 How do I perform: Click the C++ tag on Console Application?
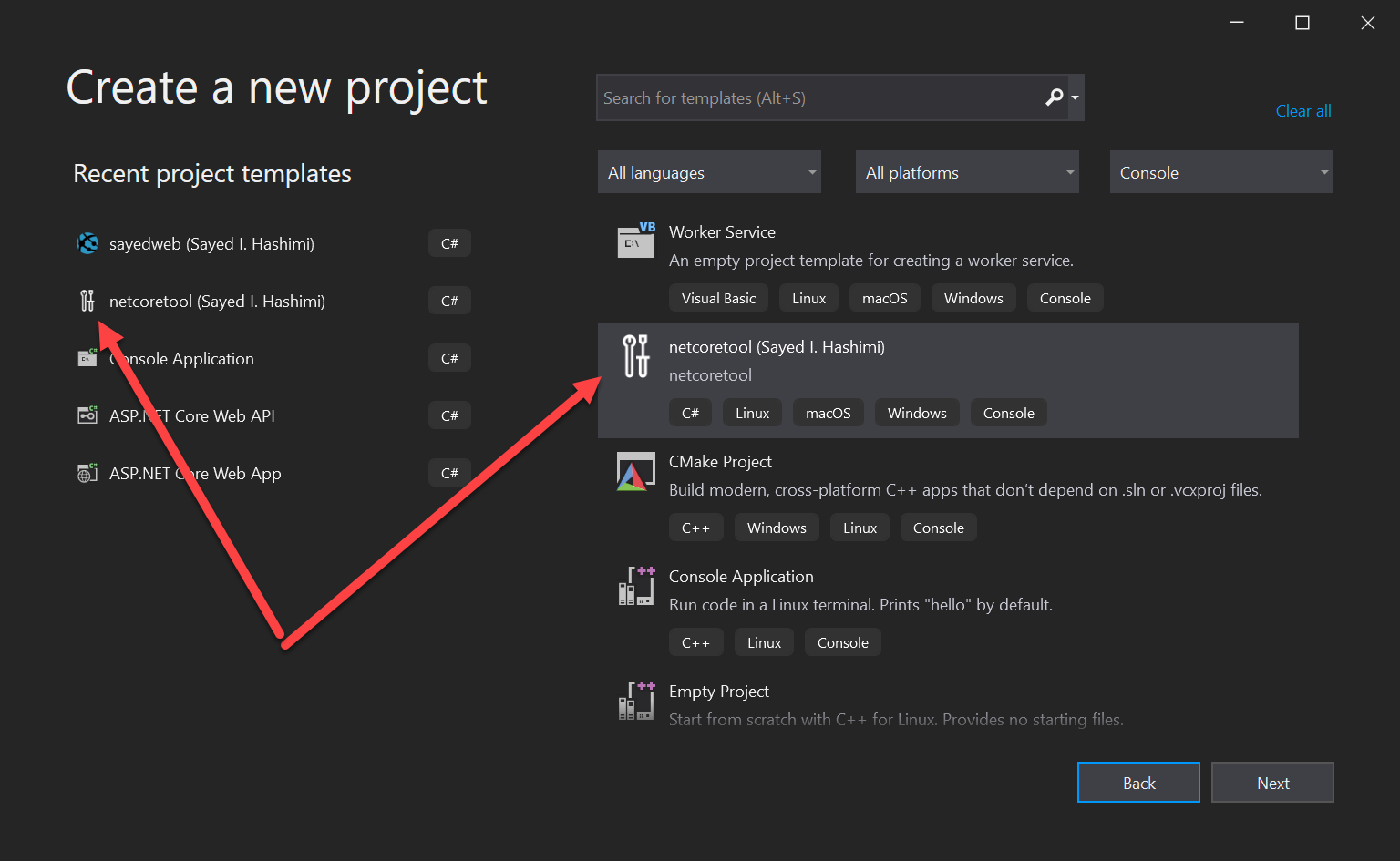point(695,642)
